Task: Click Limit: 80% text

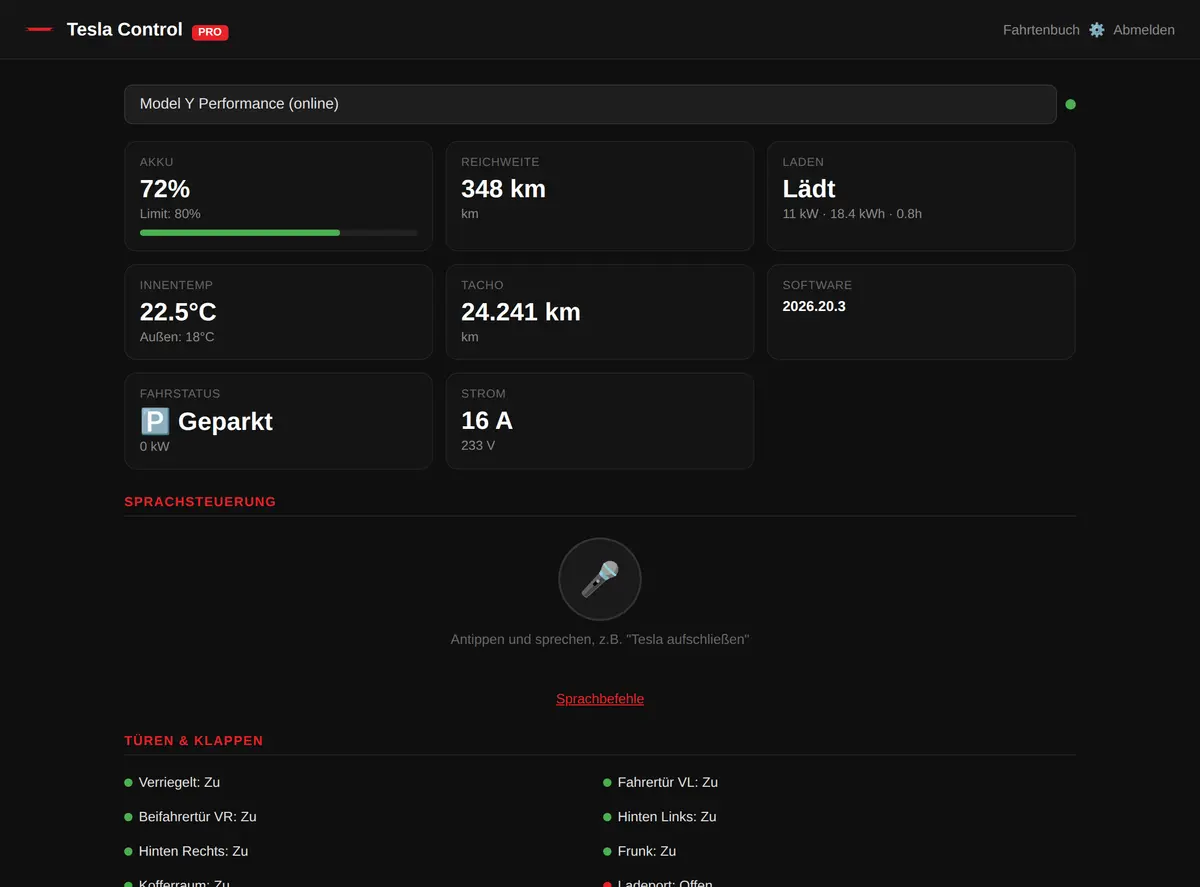Action: coord(170,214)
